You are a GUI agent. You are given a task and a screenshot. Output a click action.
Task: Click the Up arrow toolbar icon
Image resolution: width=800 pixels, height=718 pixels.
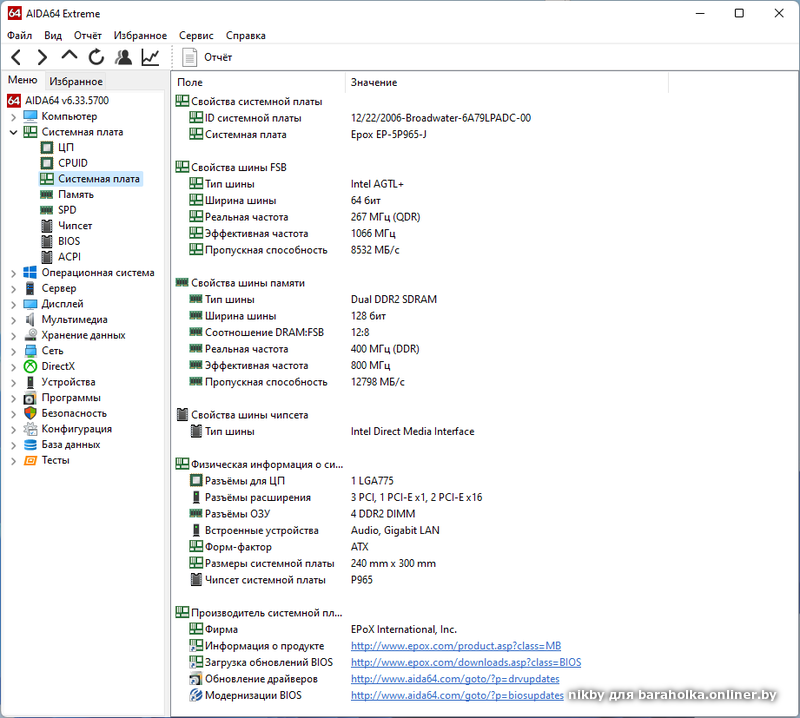click(x=69, y=55)
